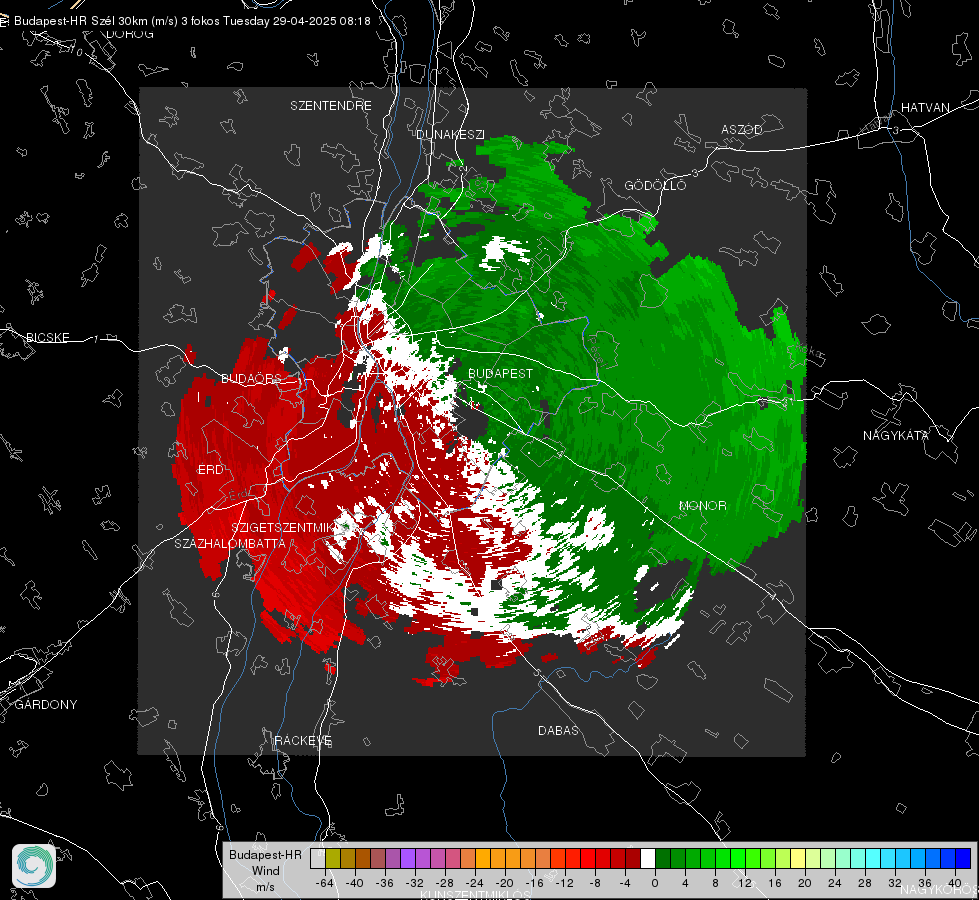Pick the pale yellow legend swatch
This screenshot has width=979, height=900.
798,859
